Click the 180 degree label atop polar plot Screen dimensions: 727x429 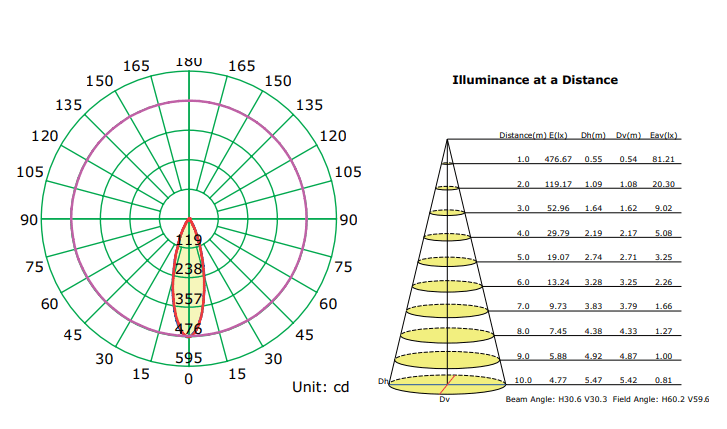tap(189, 62)
